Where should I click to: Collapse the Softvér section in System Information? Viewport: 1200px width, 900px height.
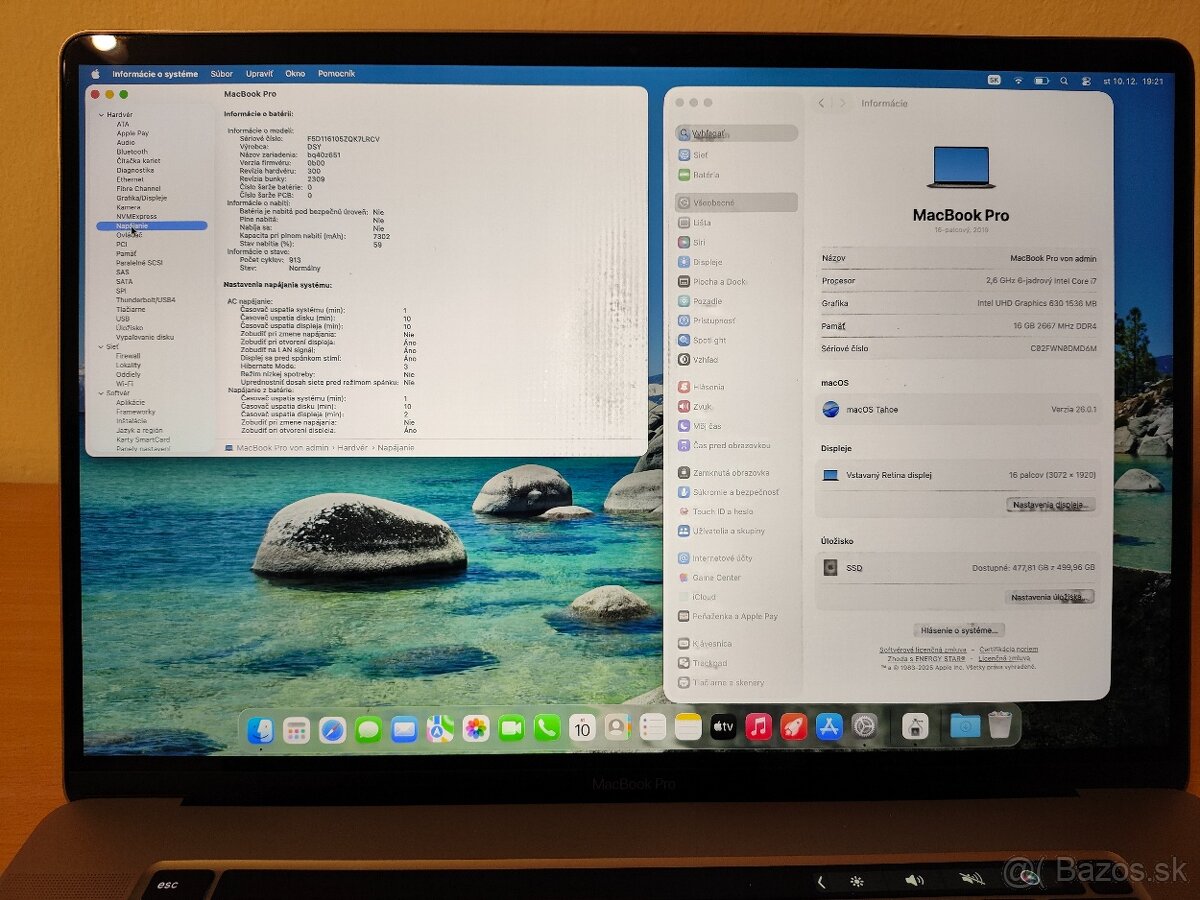[100, 392]
